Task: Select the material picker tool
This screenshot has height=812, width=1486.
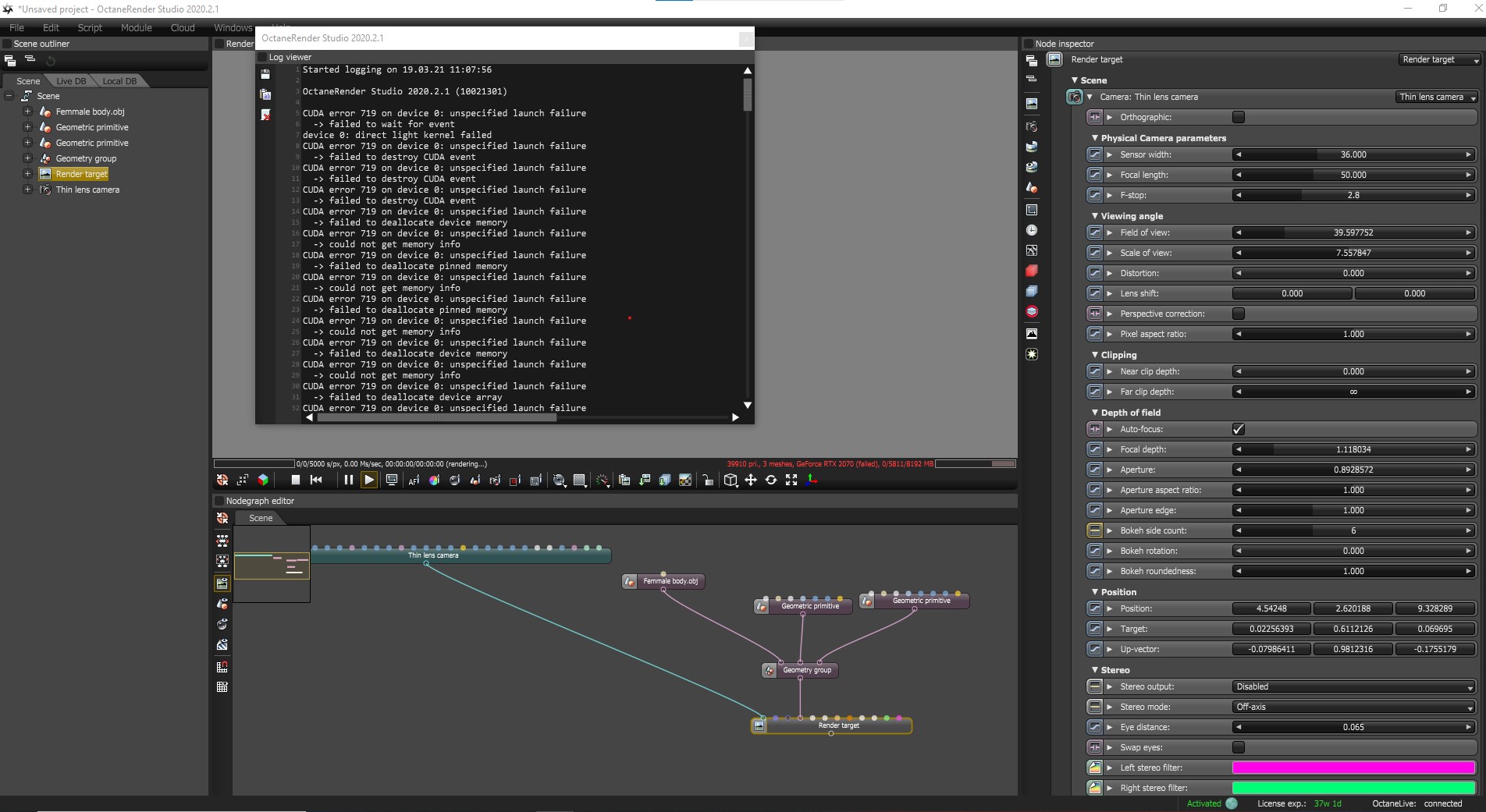Action: (454, 480)
